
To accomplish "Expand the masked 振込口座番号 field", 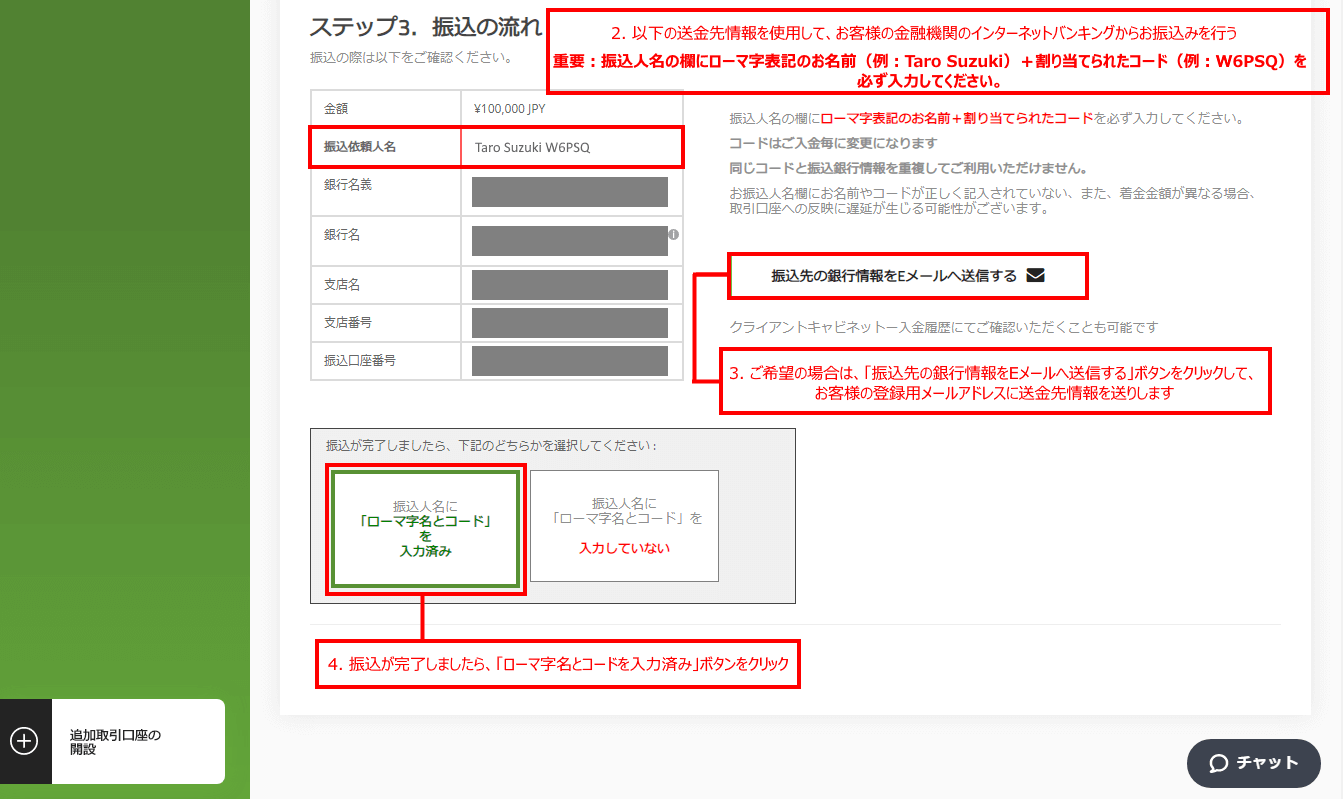I will [x=568, y=360].
